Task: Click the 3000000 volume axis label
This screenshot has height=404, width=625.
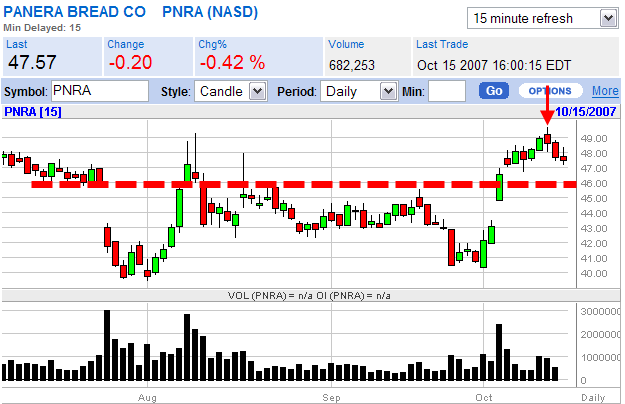Action: tap(600, 312)
